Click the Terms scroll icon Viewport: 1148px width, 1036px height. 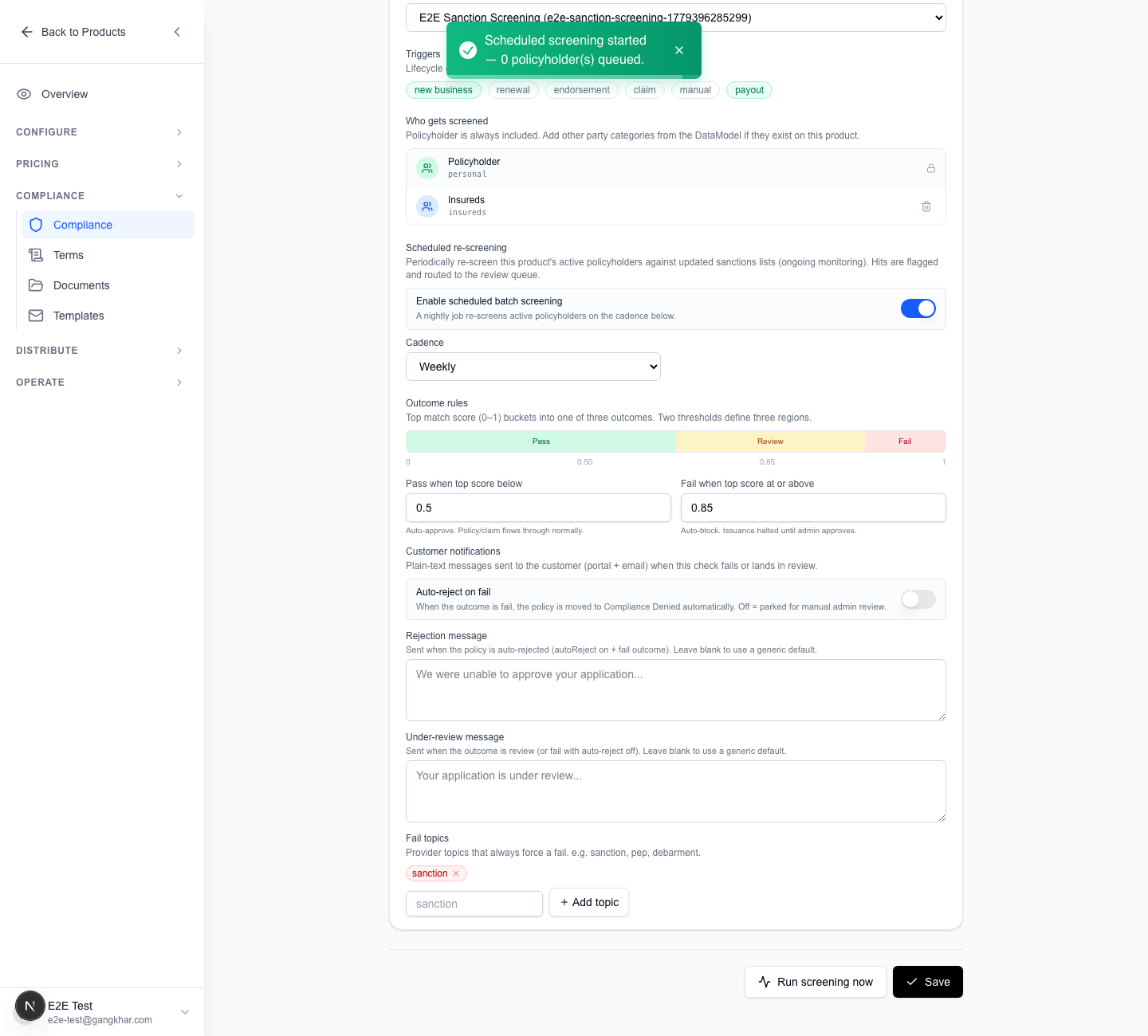[36, 255]
